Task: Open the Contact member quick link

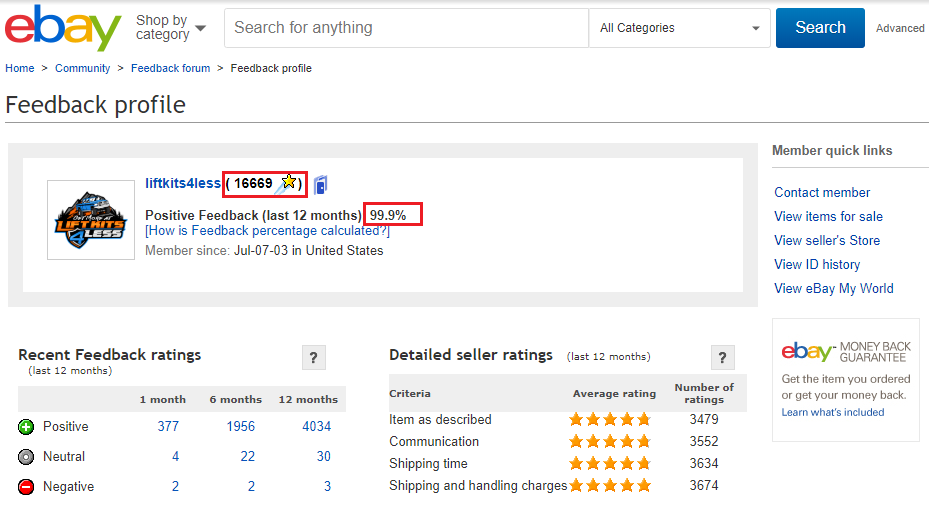Action: 822,193
